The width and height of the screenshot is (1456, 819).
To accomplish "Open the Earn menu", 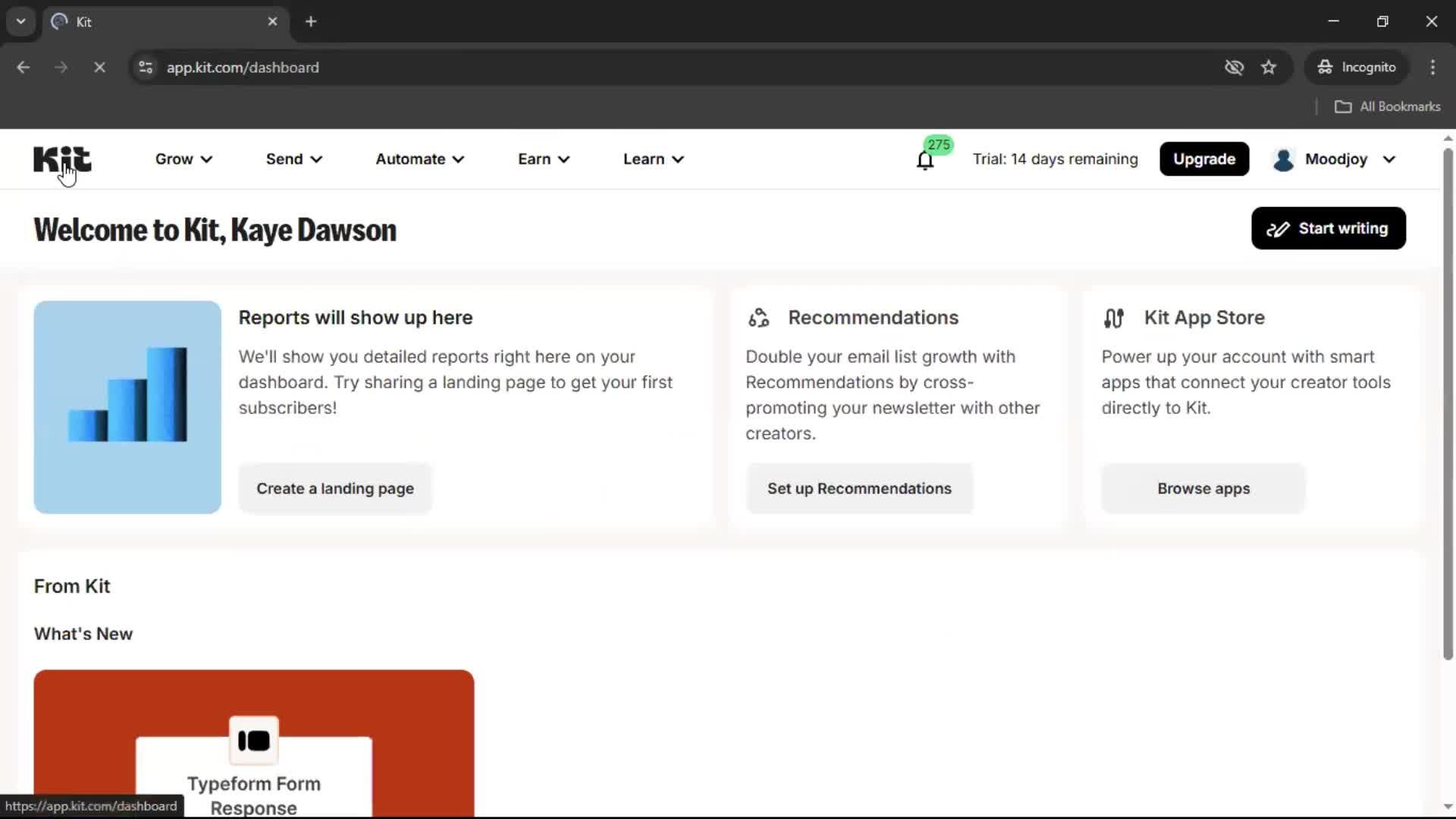I will click(x=543, y=159).
